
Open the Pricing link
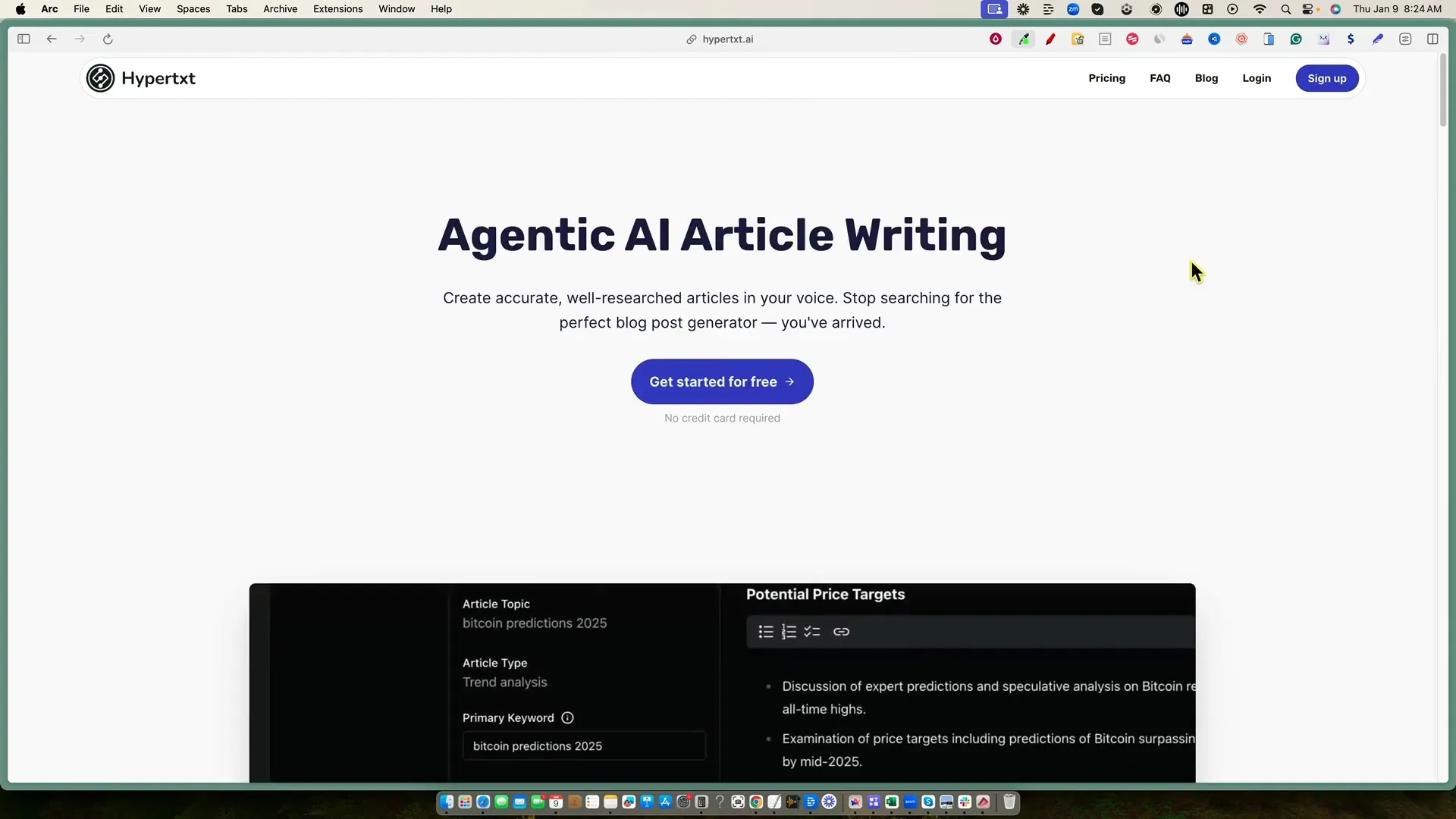[1106, 78]
